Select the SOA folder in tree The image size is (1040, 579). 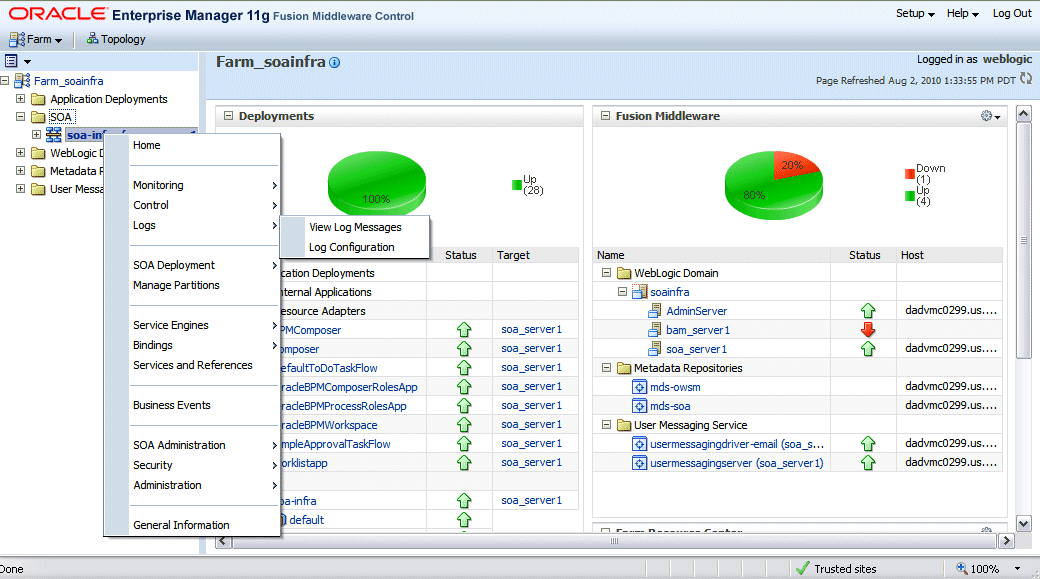(61, 117)
